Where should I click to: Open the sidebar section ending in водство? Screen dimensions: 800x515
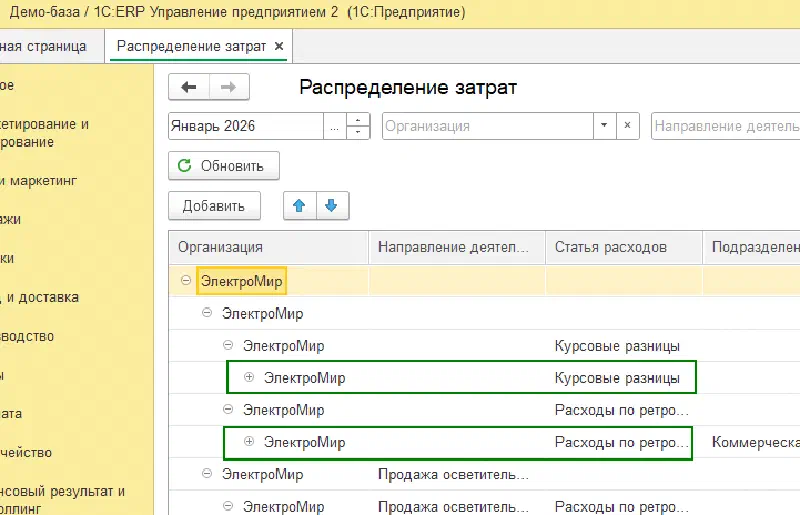[27, 336]
